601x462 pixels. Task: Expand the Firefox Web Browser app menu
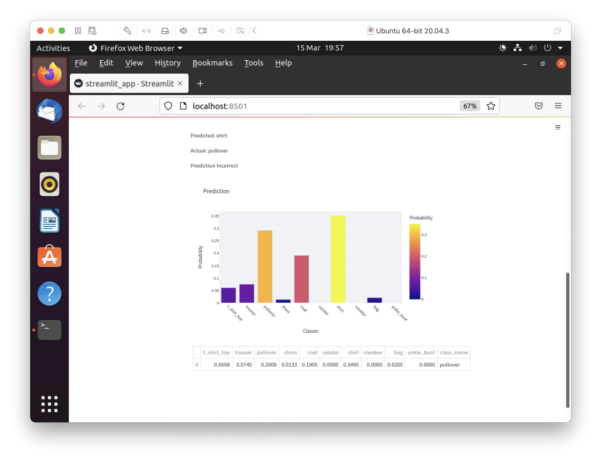pos(135,48)
